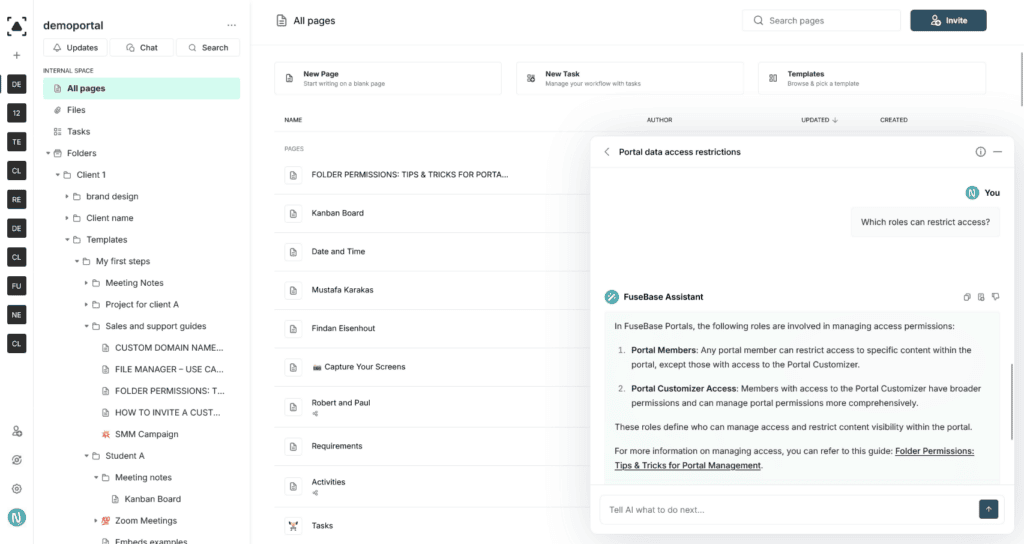1024x544 pixels.
Task: Open Search tab in sidebar
Action: click(208, 48)
